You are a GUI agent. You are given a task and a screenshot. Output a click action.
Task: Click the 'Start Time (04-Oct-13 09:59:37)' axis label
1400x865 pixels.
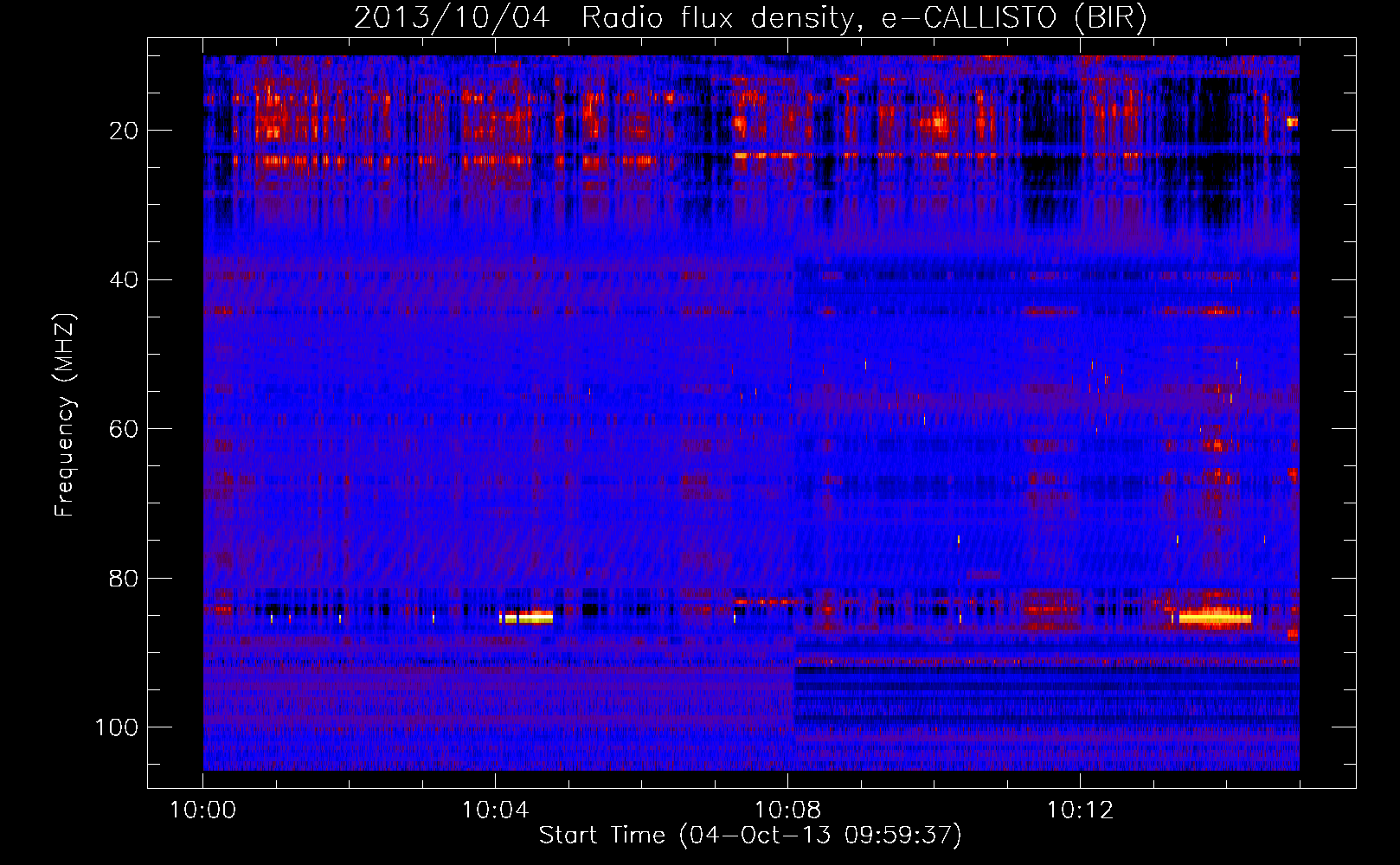[750, 836]
